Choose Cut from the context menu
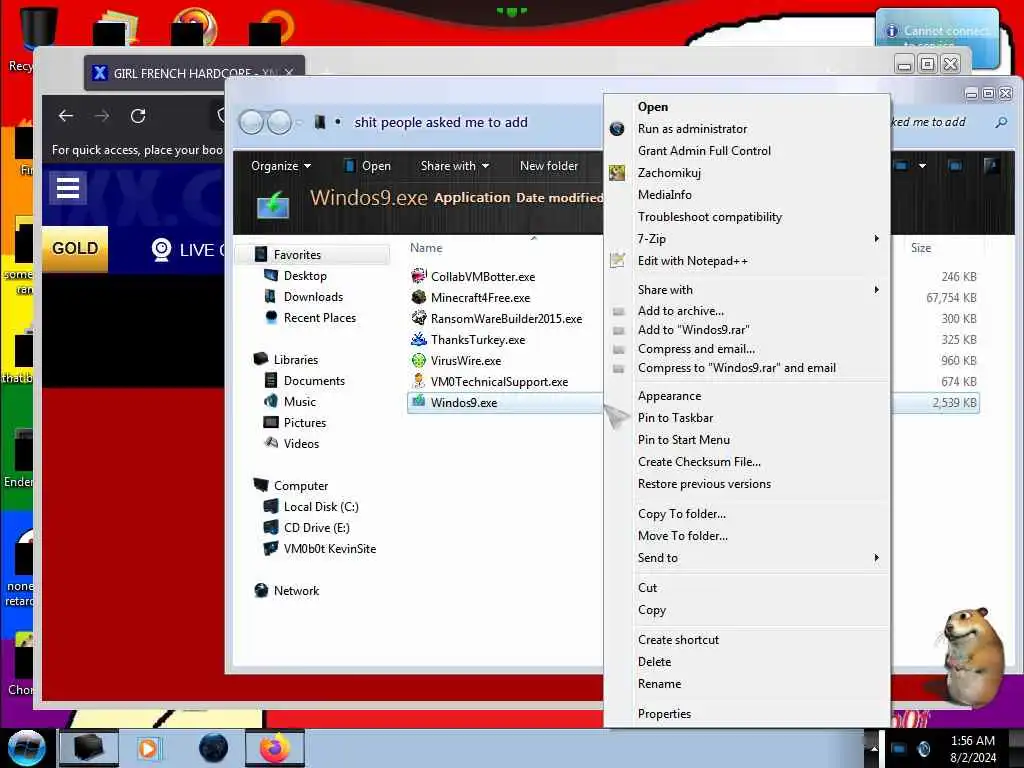 647,588
